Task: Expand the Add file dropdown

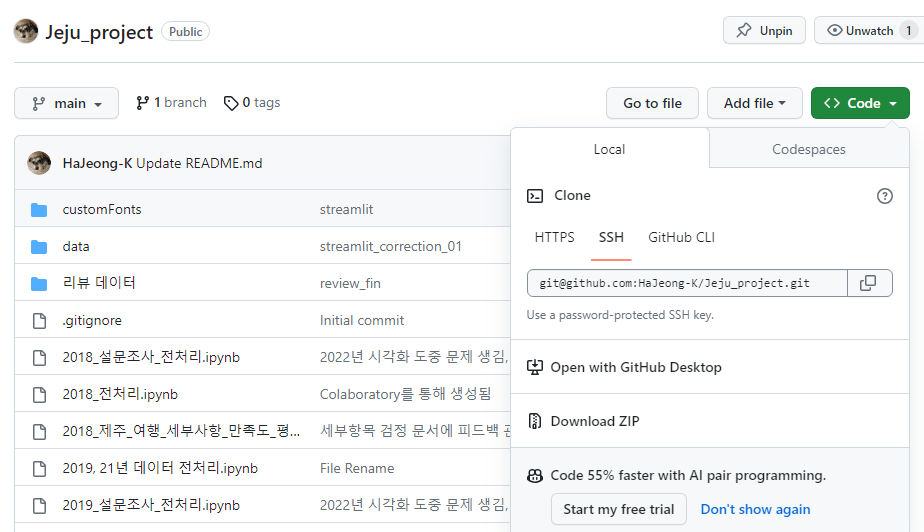Action: 754,103
